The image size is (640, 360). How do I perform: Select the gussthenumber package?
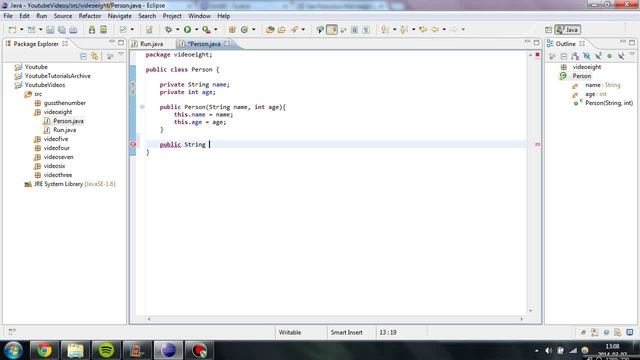(x=64, y=103)
